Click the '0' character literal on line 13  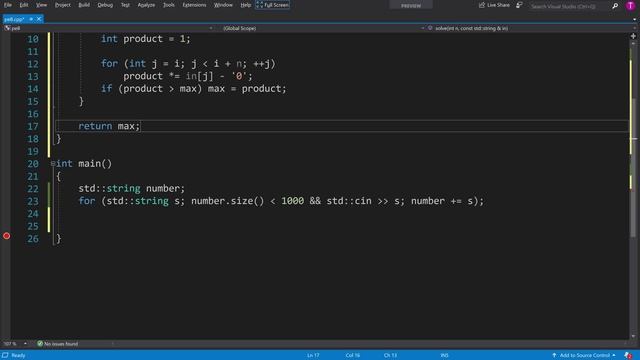coord(239,76)
